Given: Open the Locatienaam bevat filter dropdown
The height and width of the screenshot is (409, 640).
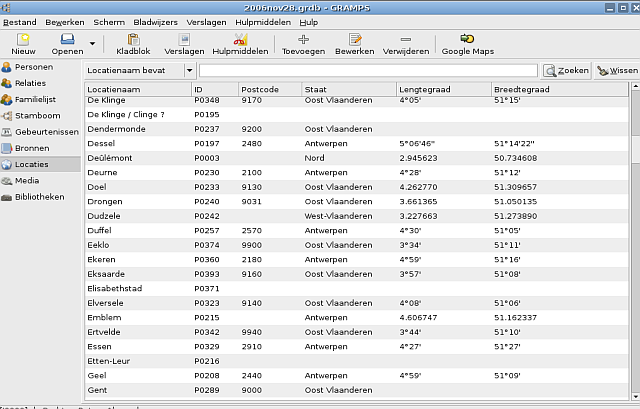Looking at the screenshot, I should 139,71.
